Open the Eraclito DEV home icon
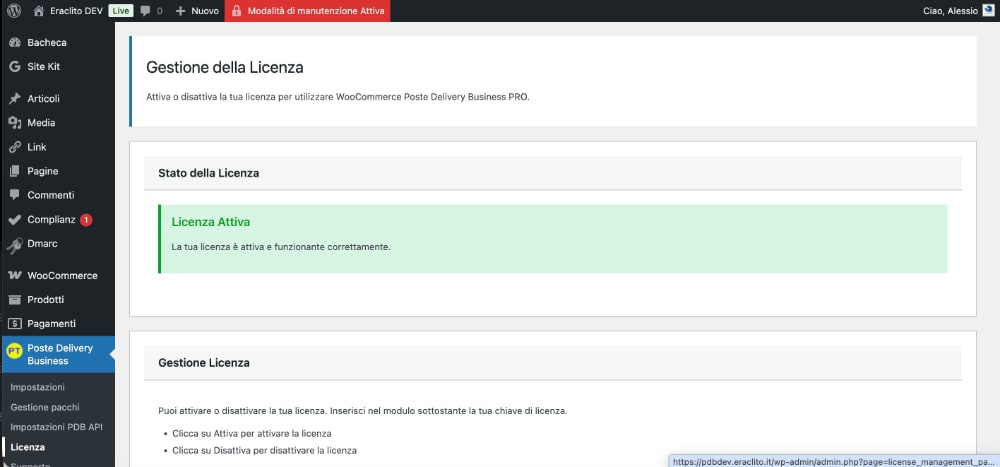1000x467 pixels. pyautogui.click(x=39, y=11)
